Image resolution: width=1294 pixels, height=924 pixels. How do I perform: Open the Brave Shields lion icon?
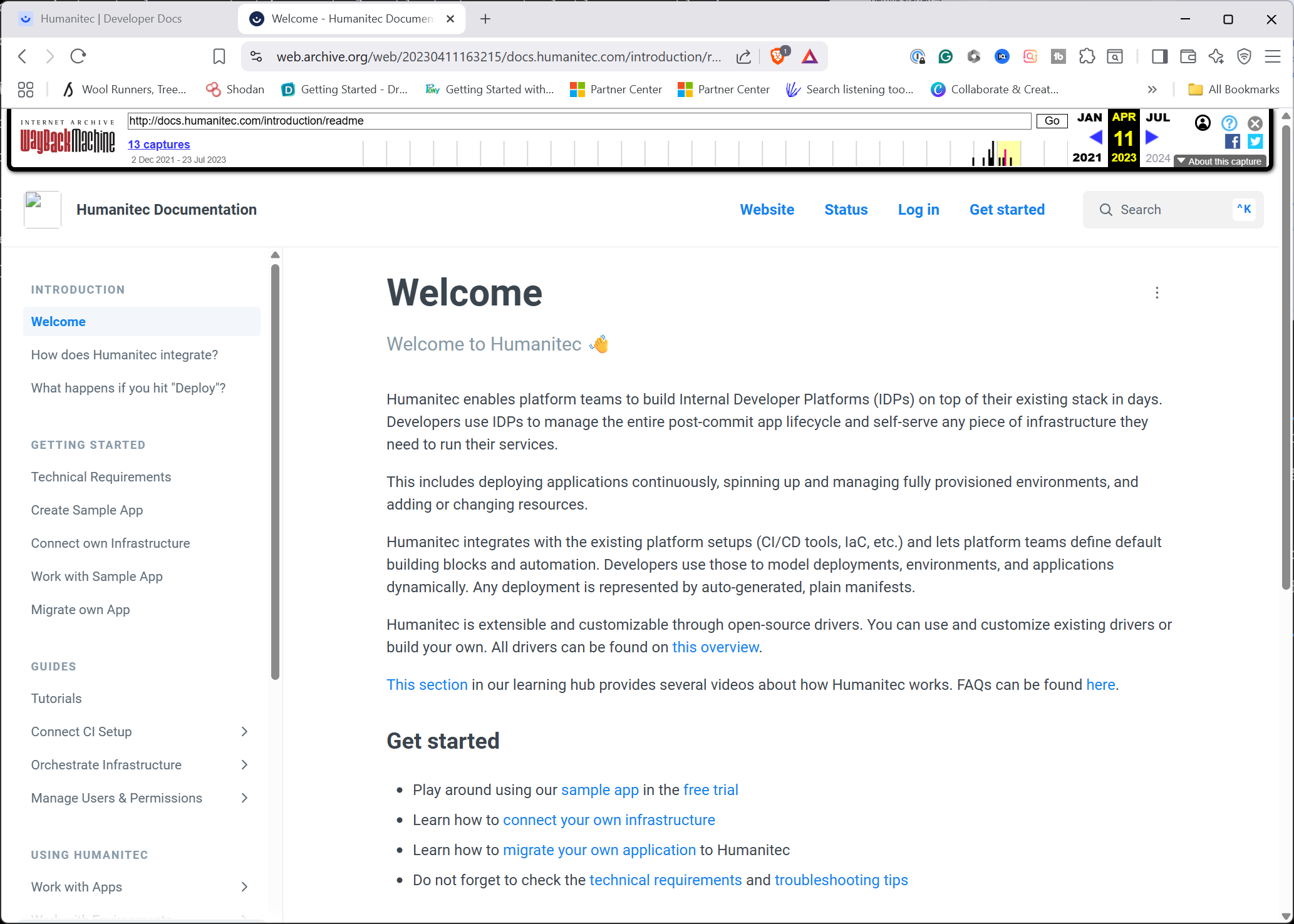pyautogui.click(x=779, y=56)
